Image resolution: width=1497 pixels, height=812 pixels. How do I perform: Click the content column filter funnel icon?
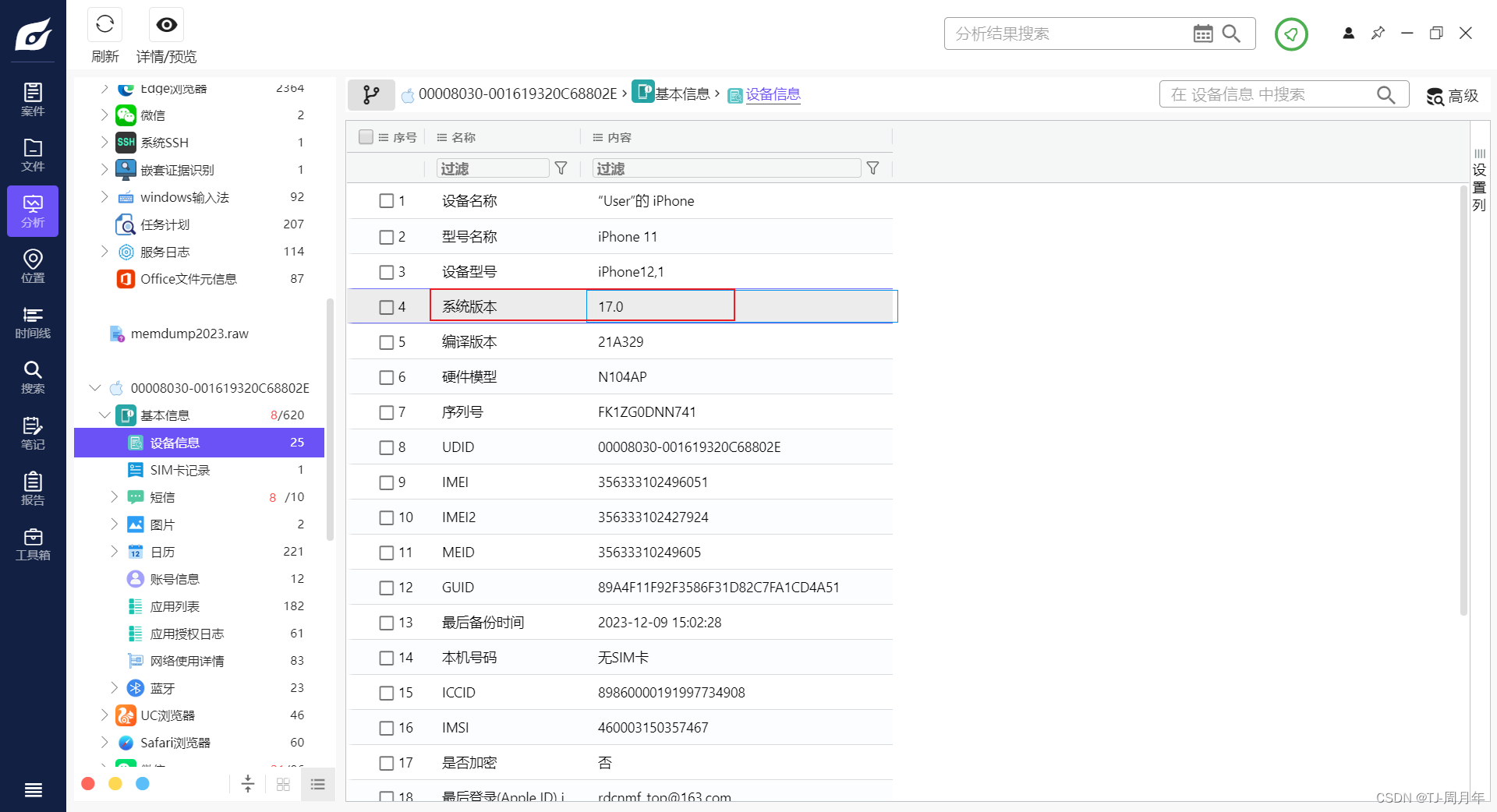872,168
